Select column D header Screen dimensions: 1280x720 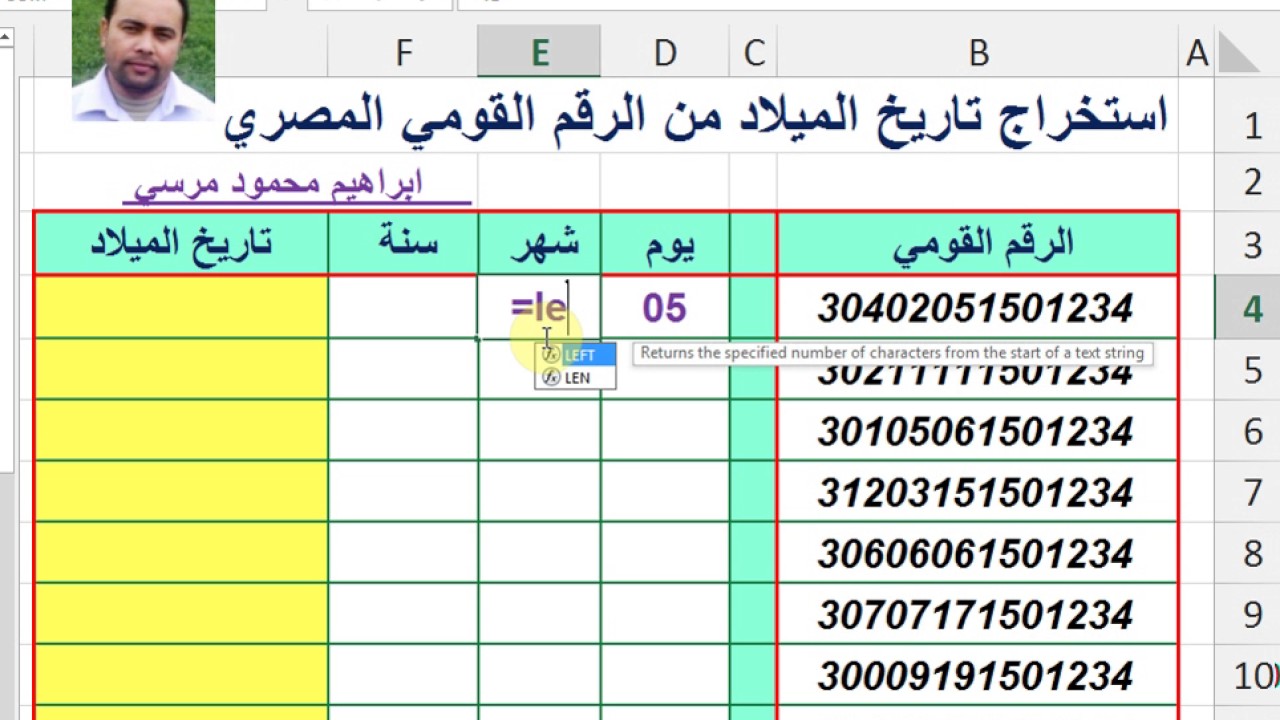[x=665, y=53]
